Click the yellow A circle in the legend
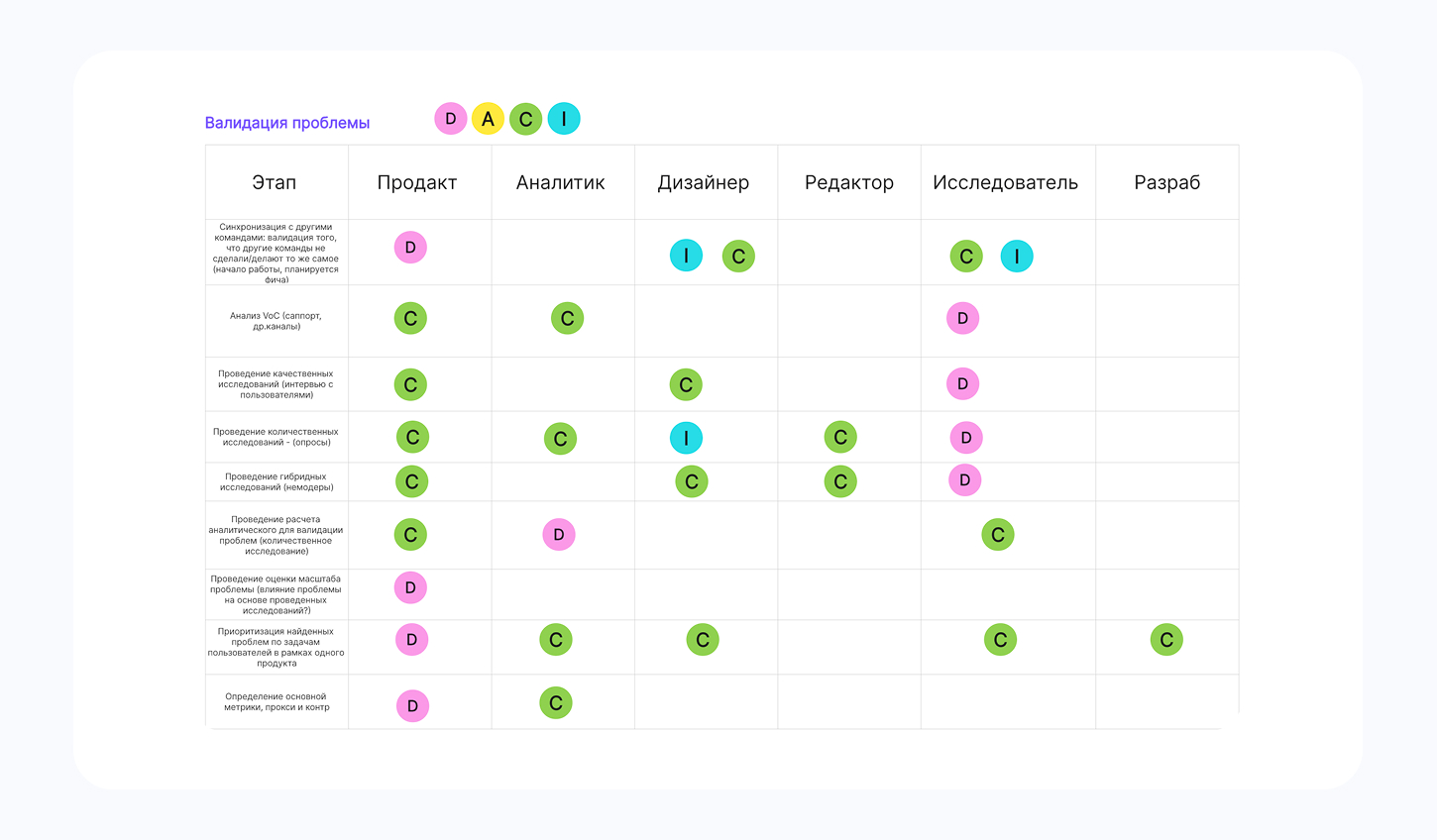This screenshot has width=1437, height=840. (488, 119)
